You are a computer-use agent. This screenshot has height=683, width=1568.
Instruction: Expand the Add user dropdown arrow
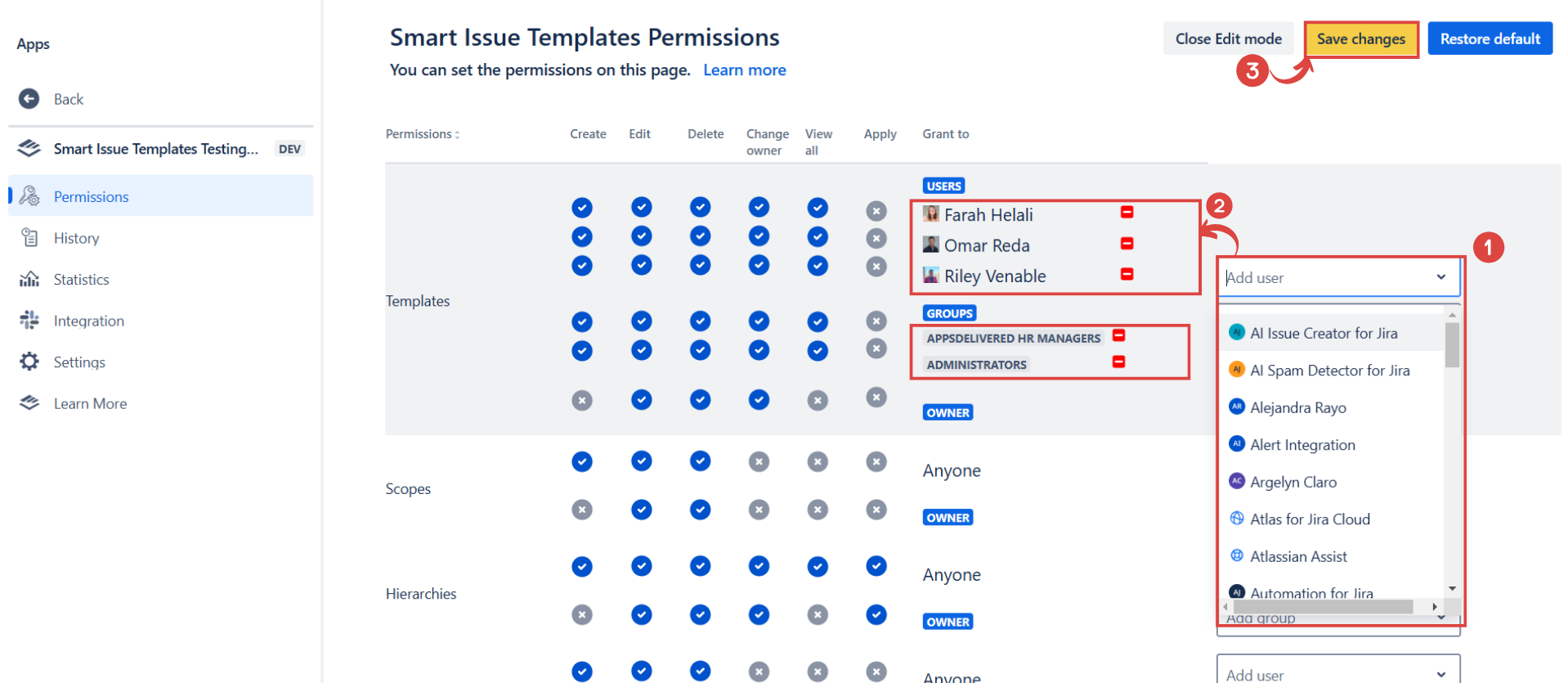pyautogui.click(x=1440, y=277)
